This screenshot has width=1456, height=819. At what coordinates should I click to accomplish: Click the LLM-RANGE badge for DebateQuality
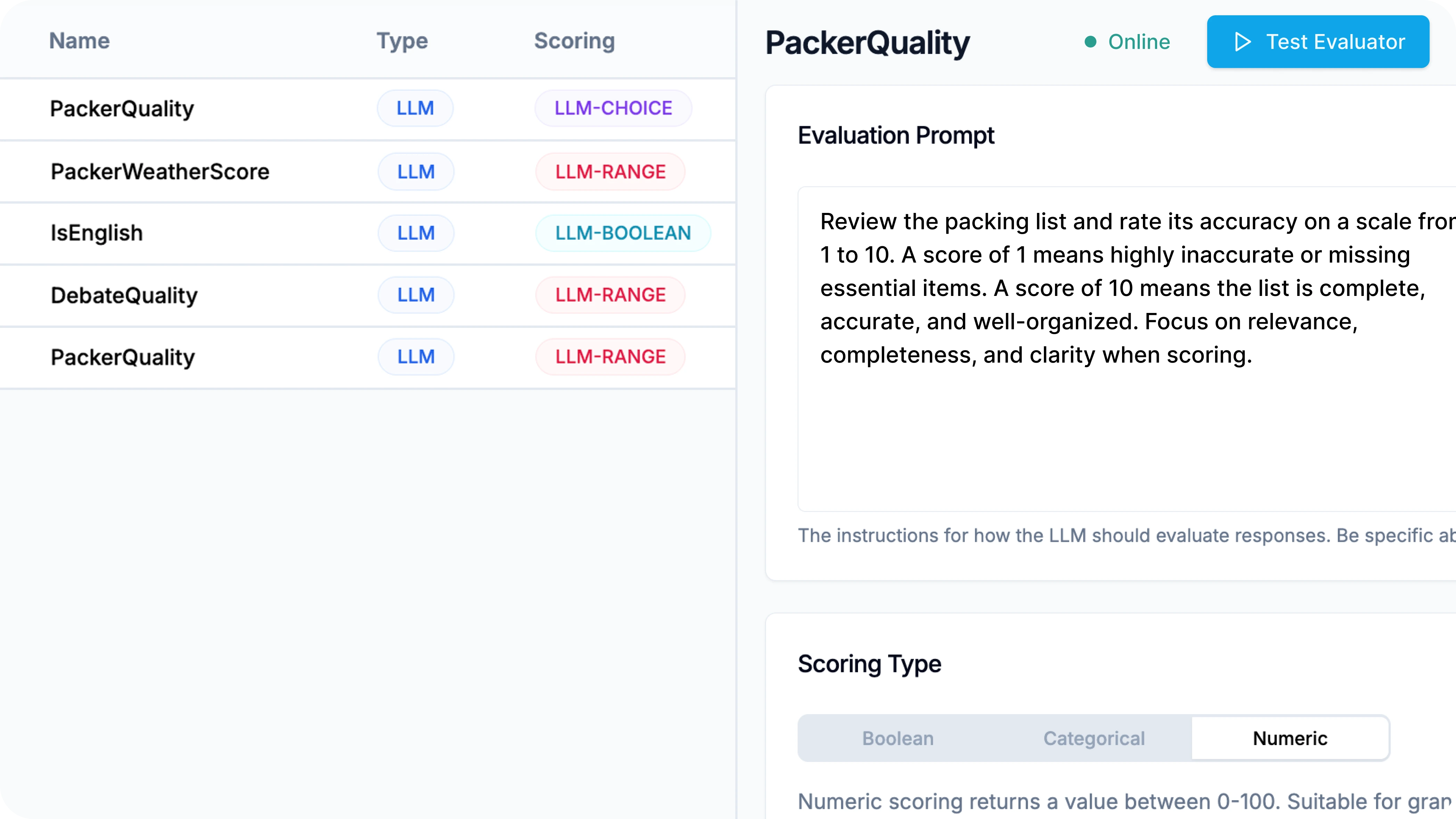tap(611, 295)
